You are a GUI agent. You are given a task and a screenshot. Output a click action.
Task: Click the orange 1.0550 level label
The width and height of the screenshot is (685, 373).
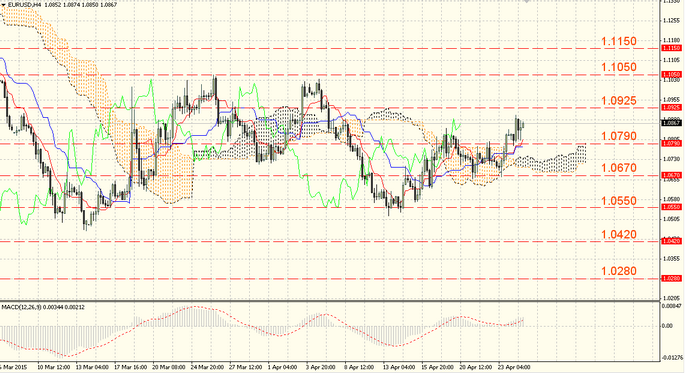[x=619, y=201]
